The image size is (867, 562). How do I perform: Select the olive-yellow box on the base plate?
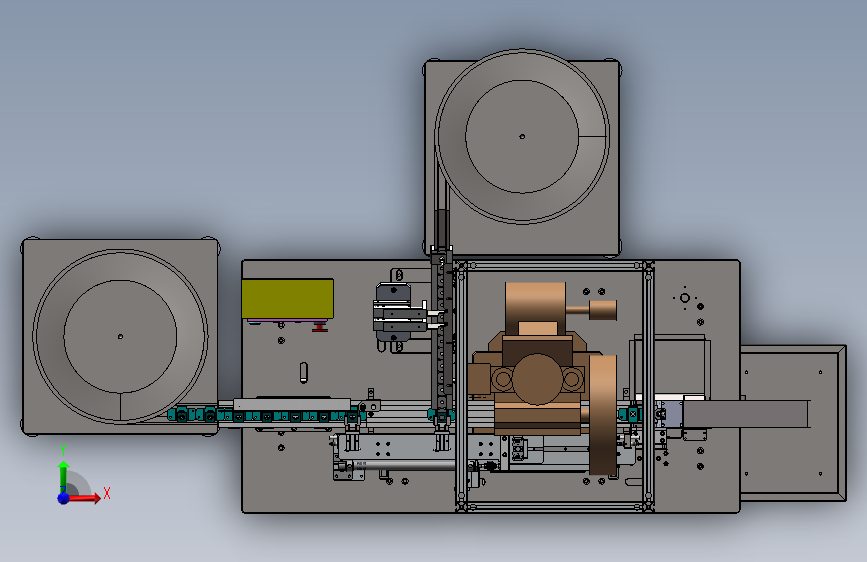click(288, 299)
